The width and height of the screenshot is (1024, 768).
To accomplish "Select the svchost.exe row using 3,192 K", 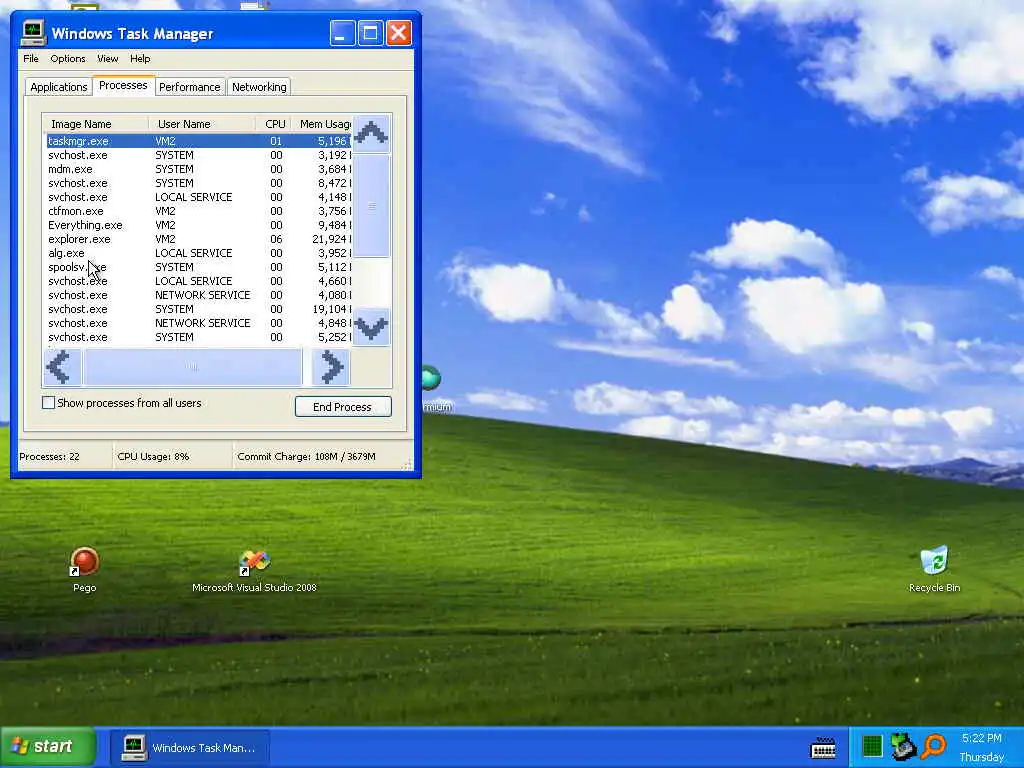I will pos(199,155).
